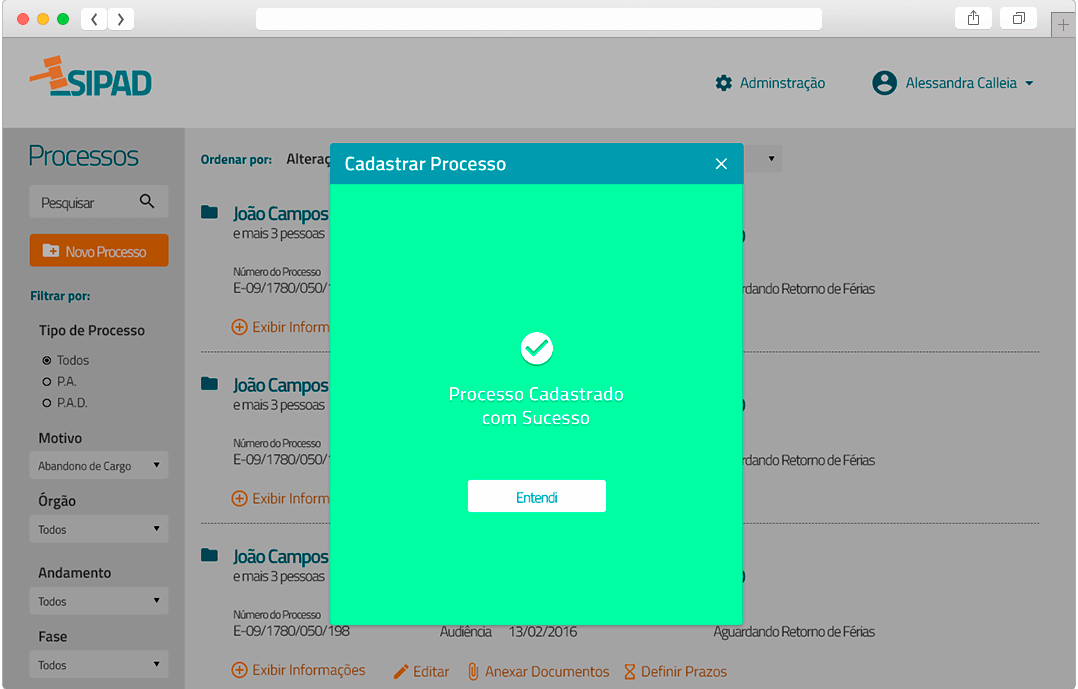This screenshot has width=1078, height=689.
Task: Click the Entendi button
Action: [x=537, y=497]
